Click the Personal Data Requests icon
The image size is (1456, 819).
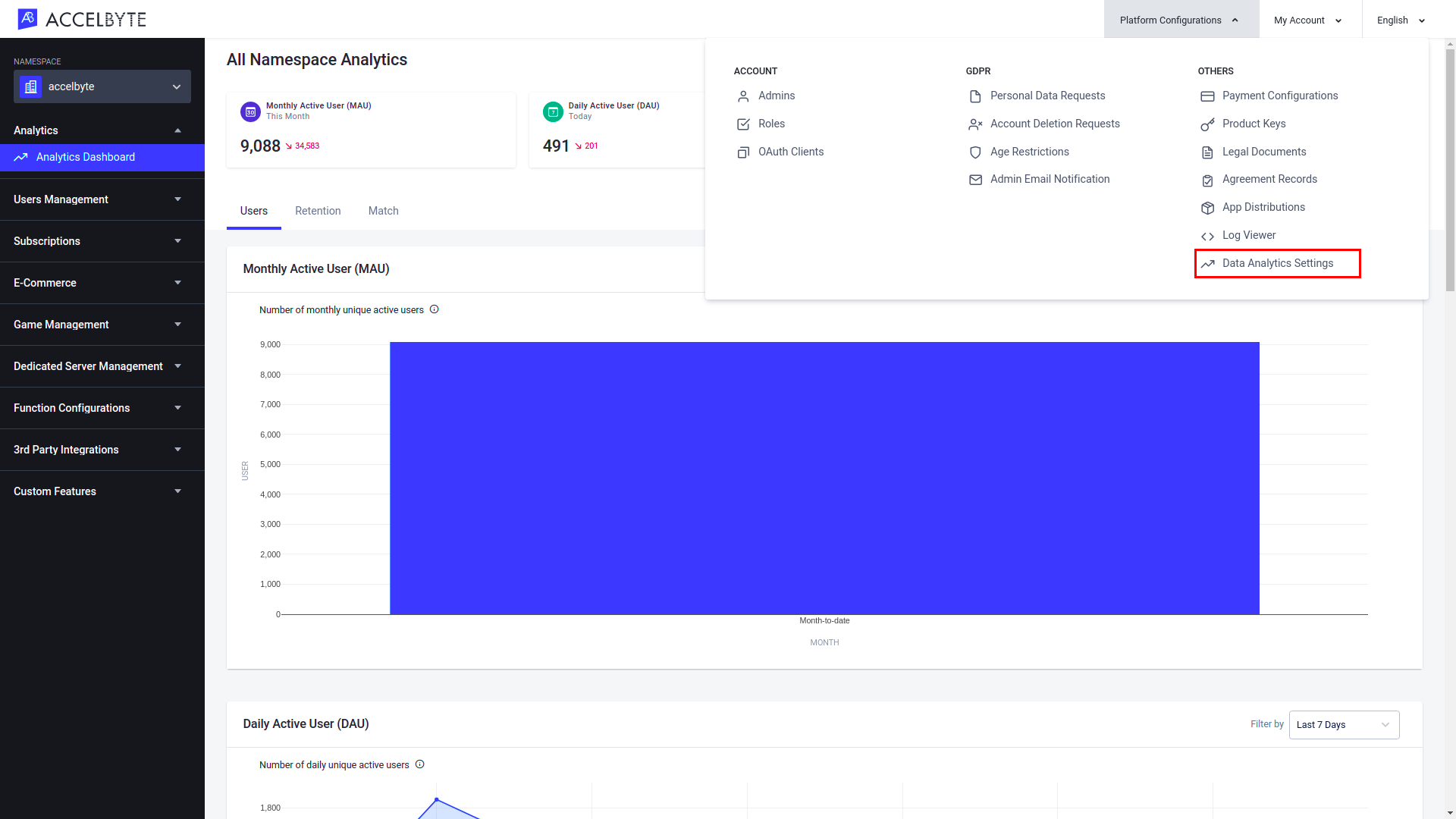point(975,95)
